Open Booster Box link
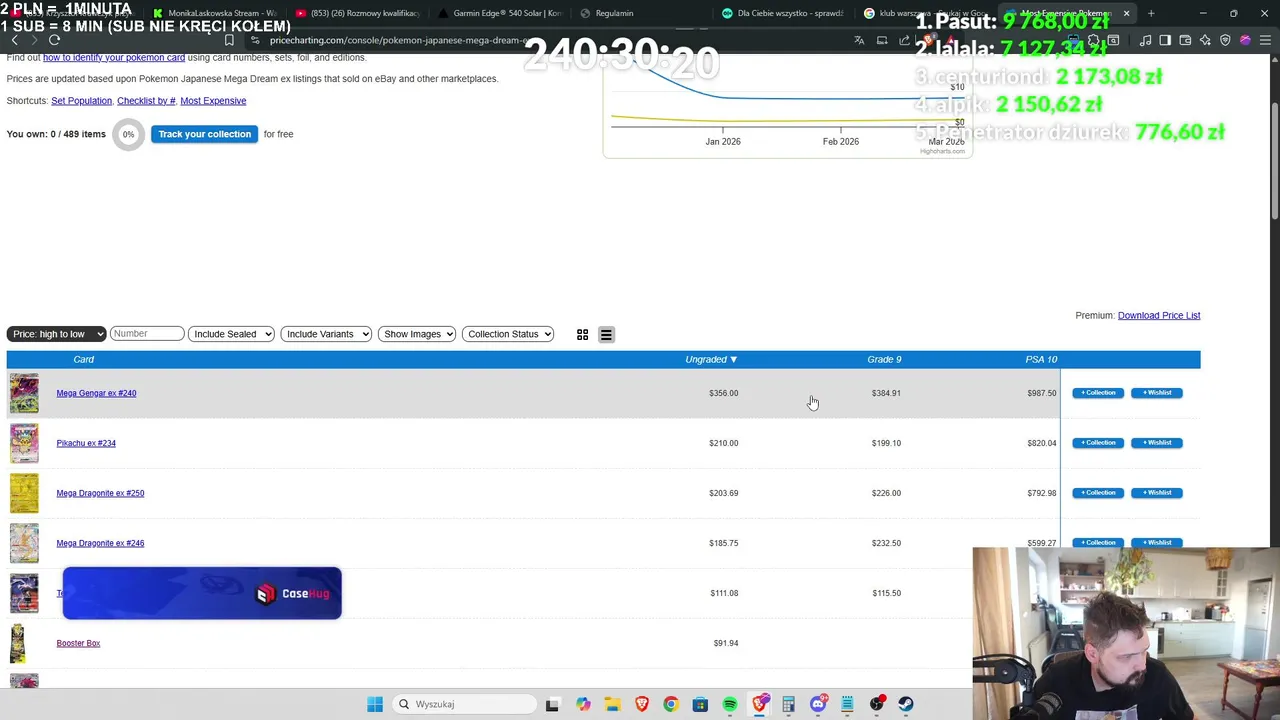1280x720 pixels. point(78,643)
